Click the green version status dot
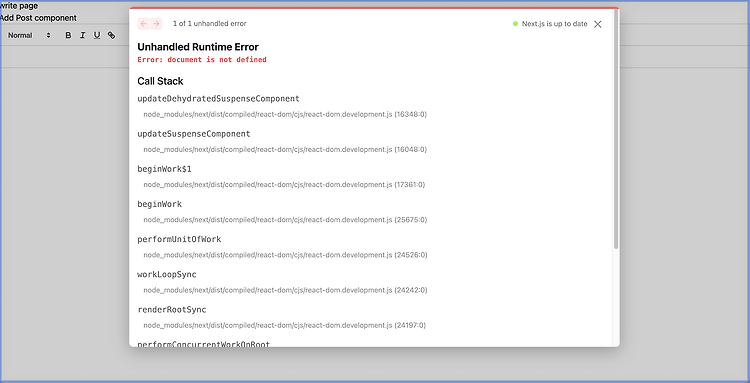The height and width of the screenshot is (383, 750). (515, 24)
